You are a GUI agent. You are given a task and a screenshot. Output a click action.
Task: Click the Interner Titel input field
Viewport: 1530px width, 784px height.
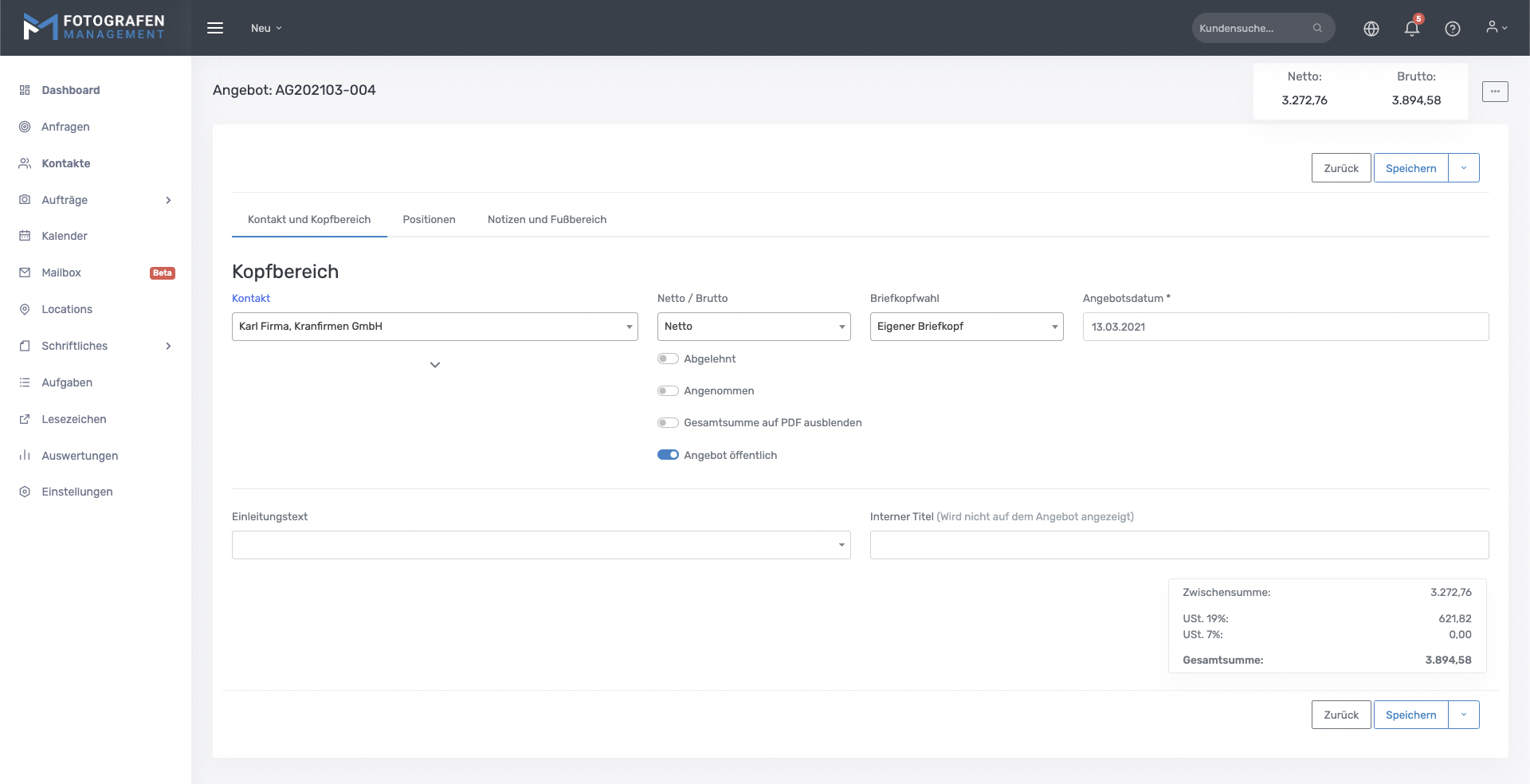point(1179,545)
